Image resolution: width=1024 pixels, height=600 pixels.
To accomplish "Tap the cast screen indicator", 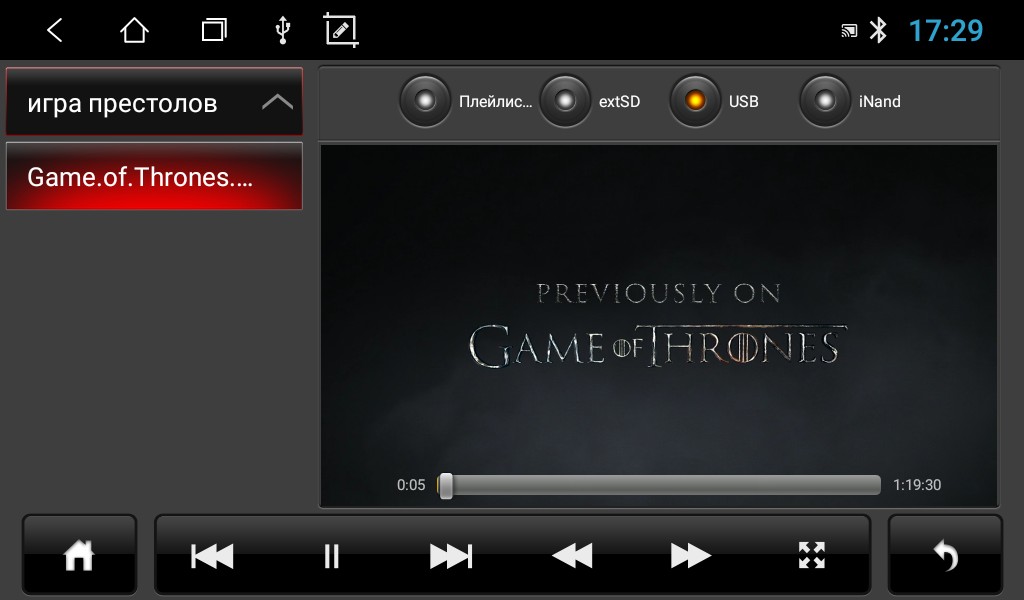I will 849,30.
